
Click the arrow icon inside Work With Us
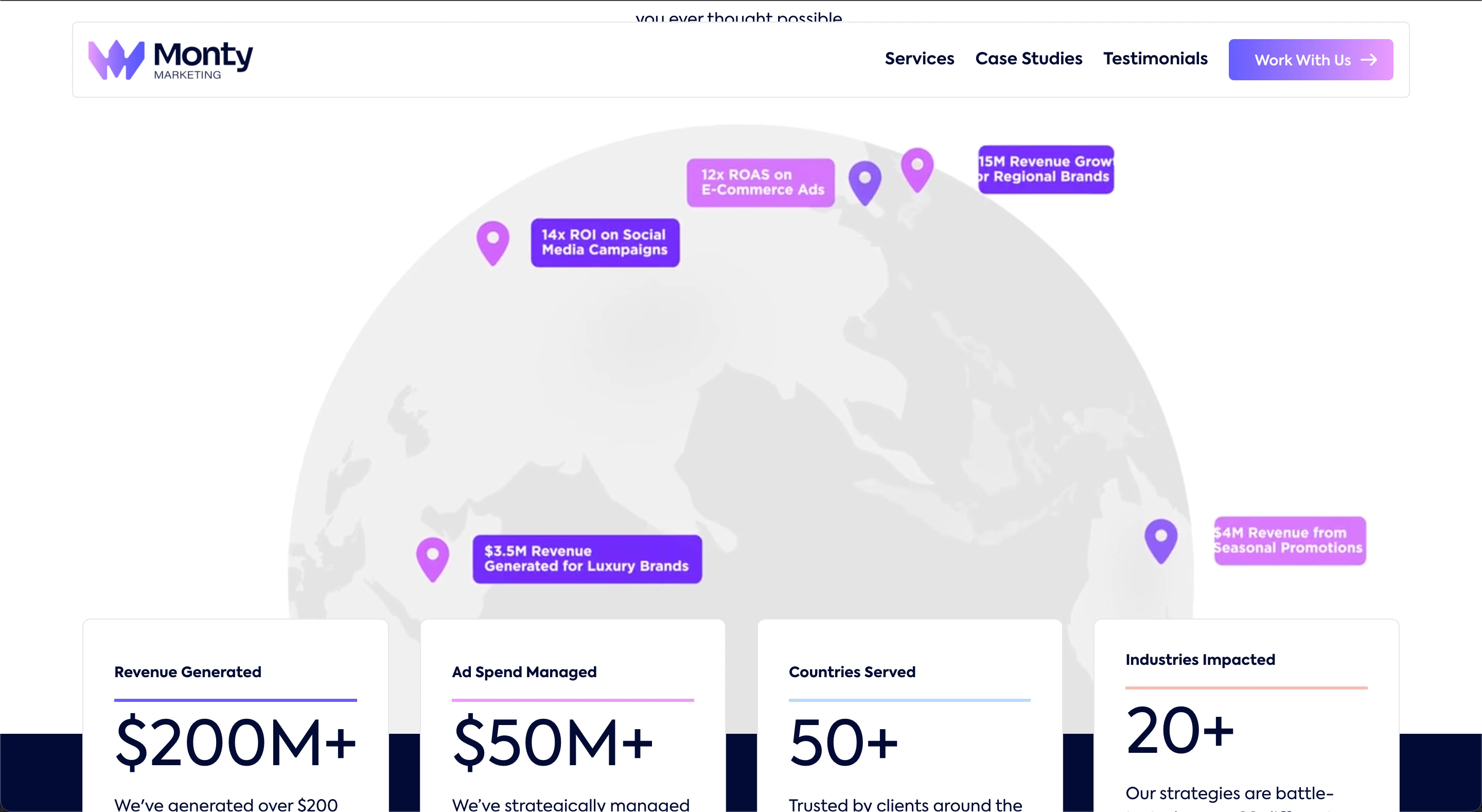[x=1369, y=60]
